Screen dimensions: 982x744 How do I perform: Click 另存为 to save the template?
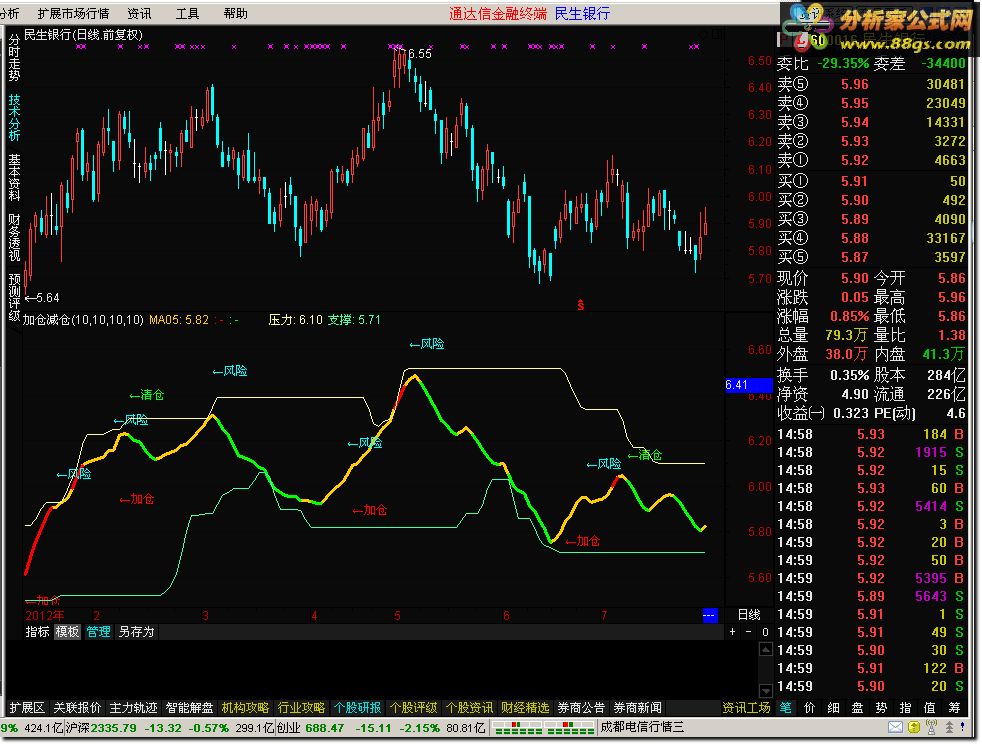click(136, 632)
